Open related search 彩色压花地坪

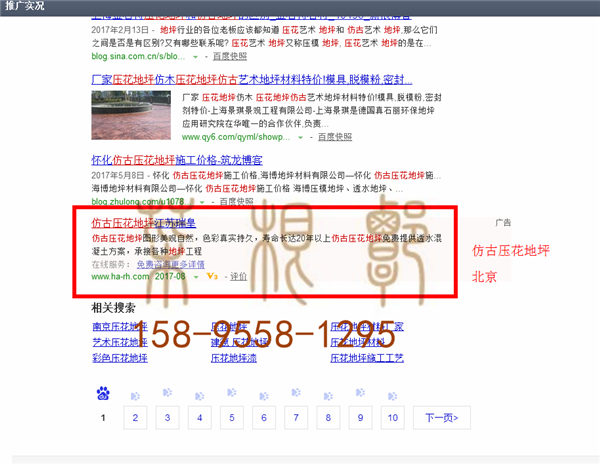(120, 358)
